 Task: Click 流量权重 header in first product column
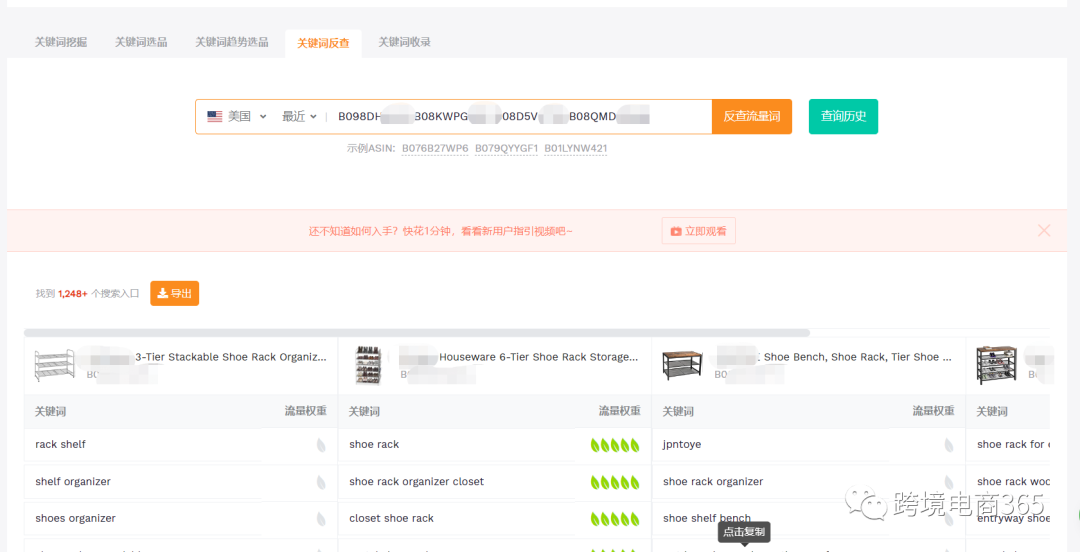306,411
